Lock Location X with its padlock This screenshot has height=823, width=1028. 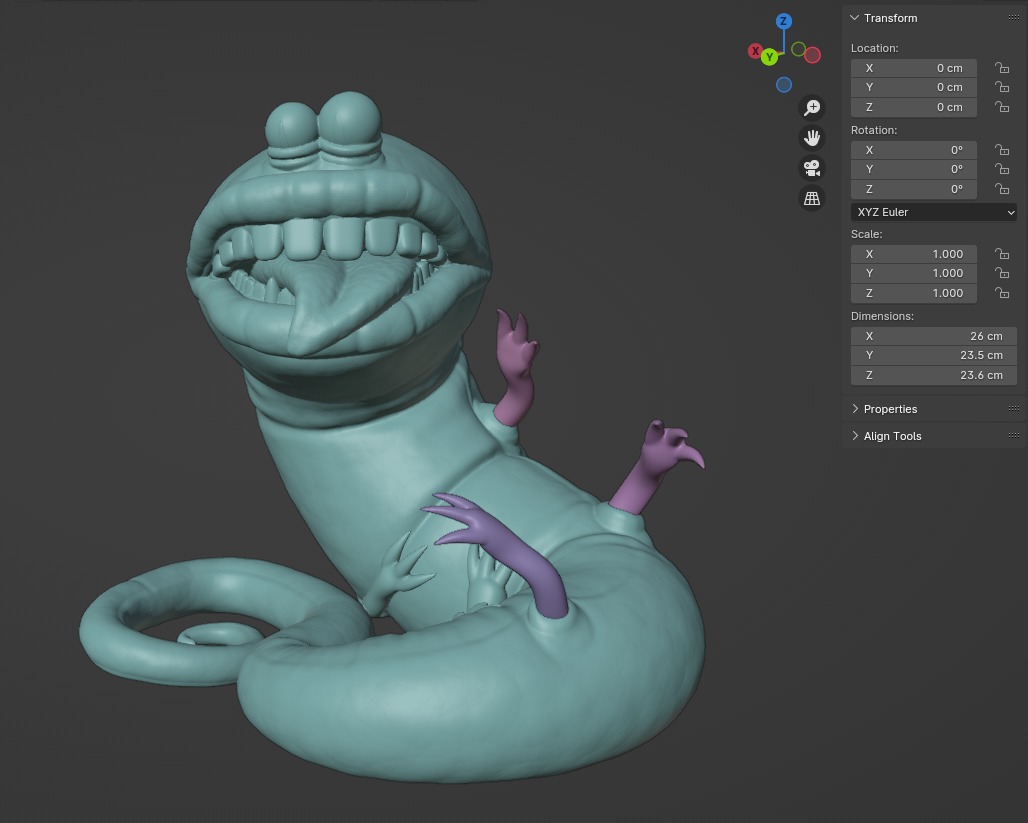pyautogui.click(x=1002, y=68)
